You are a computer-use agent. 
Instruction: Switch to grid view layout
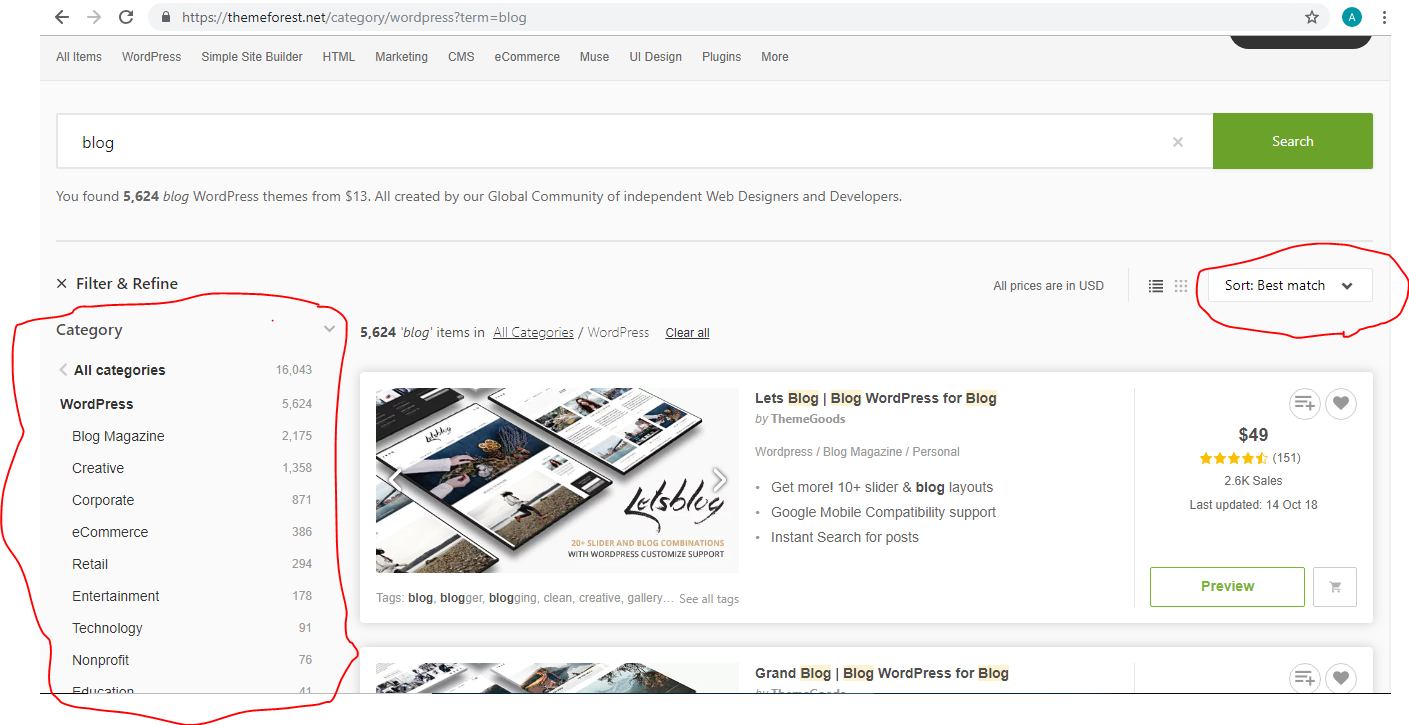[1181, 286]
